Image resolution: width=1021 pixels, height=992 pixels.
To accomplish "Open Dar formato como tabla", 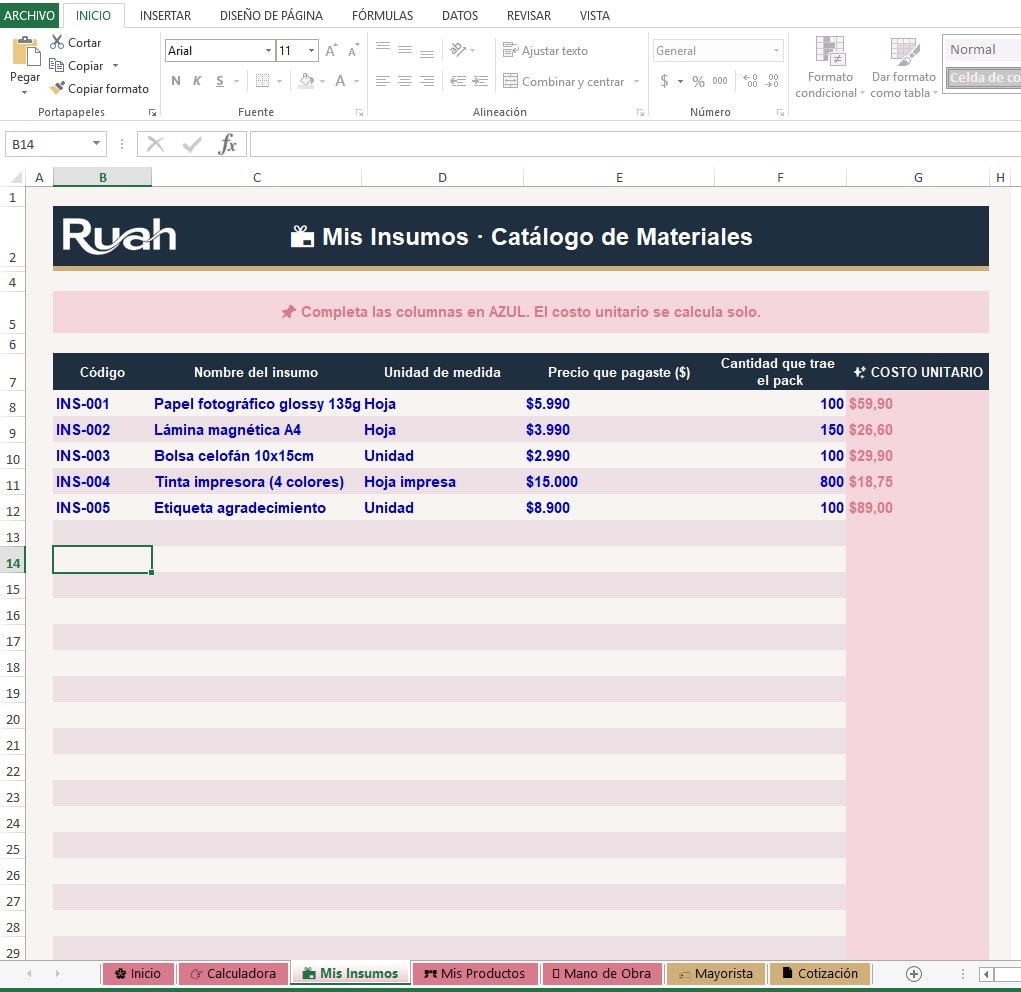I will (904, 68).
